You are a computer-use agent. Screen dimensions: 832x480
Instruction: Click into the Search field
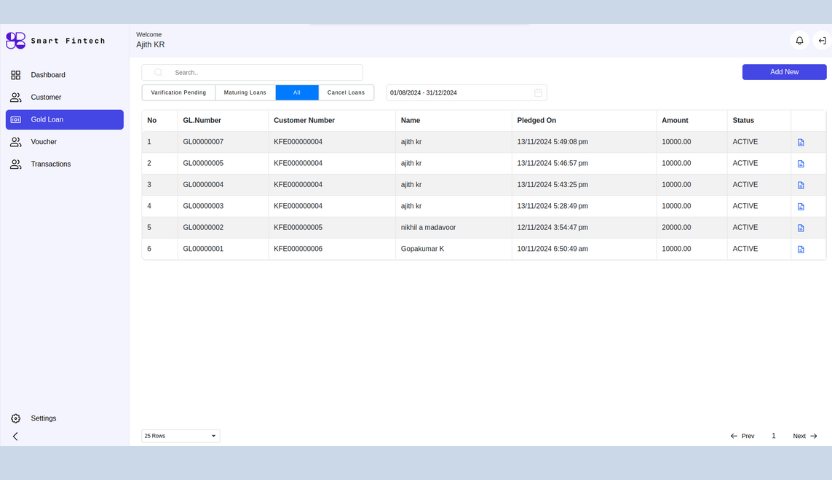tap(252, 72)
